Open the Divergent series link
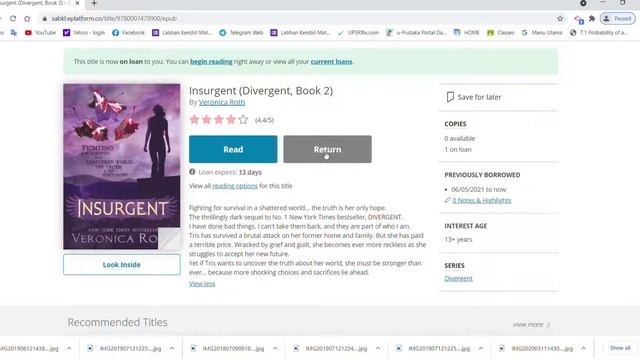 click(x=458, y=278)
